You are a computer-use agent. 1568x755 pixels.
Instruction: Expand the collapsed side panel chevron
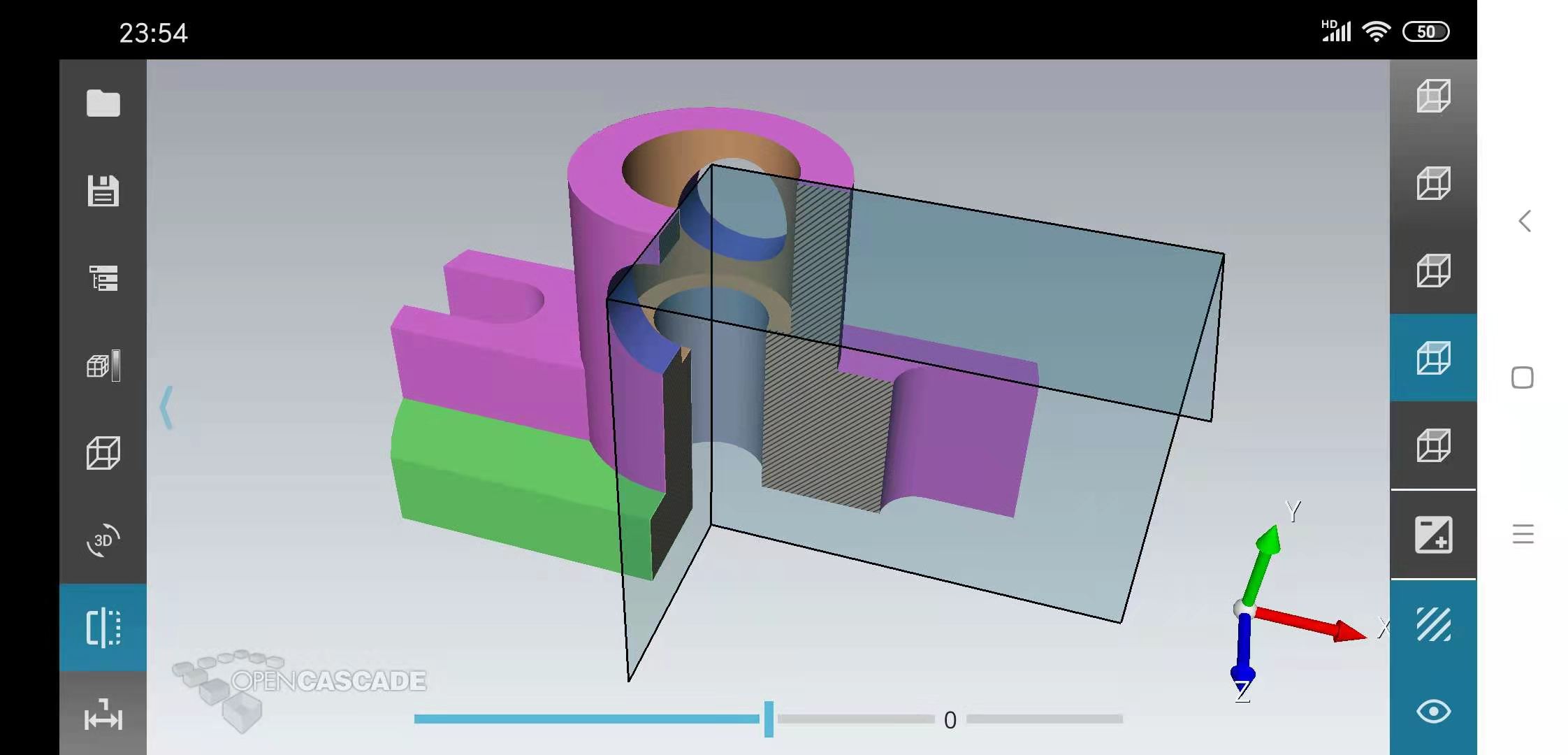pyautogui.click(x=166, y=407)
